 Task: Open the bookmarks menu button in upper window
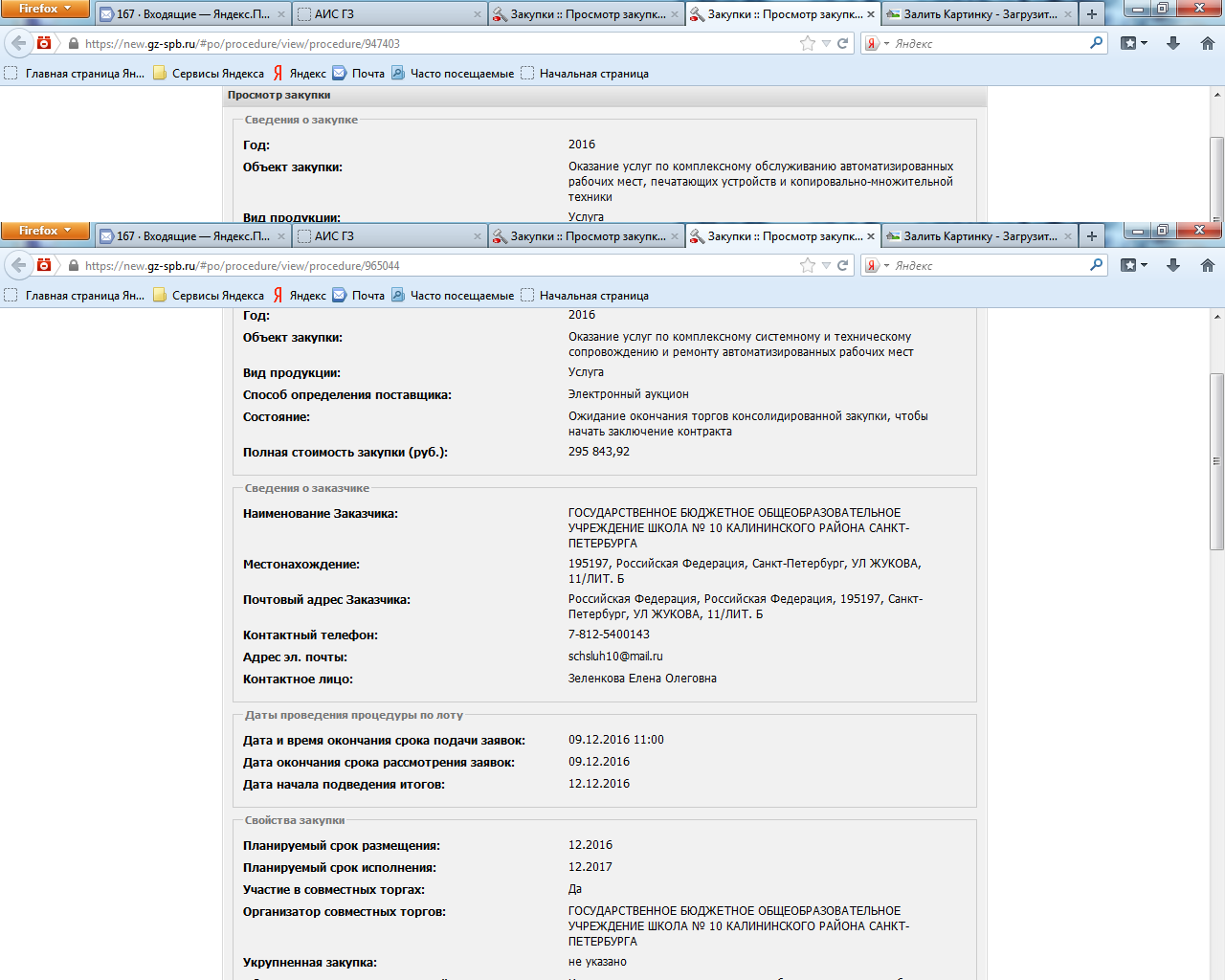coord(1133,43)
